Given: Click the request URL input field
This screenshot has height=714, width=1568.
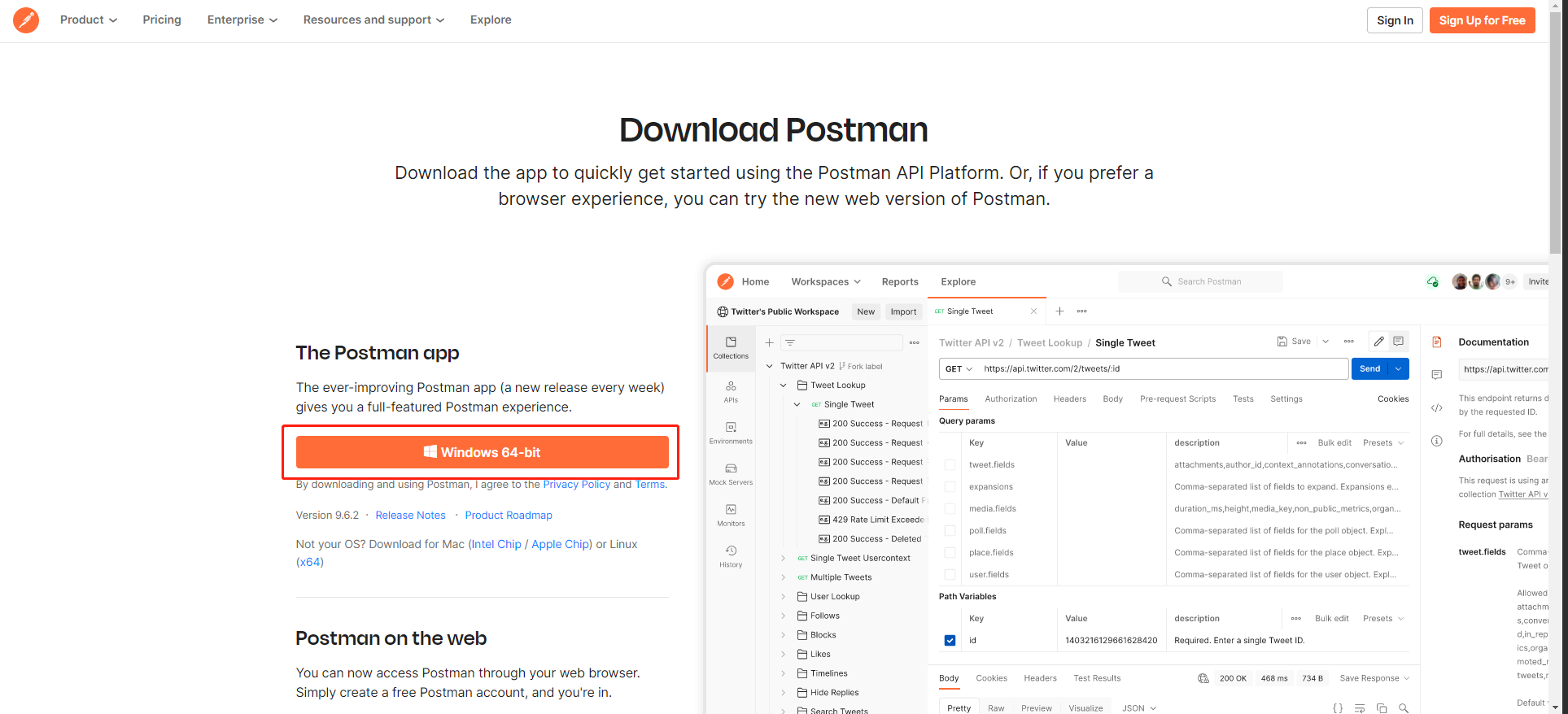Looking at the screenshot, I should pos(1163,369).
